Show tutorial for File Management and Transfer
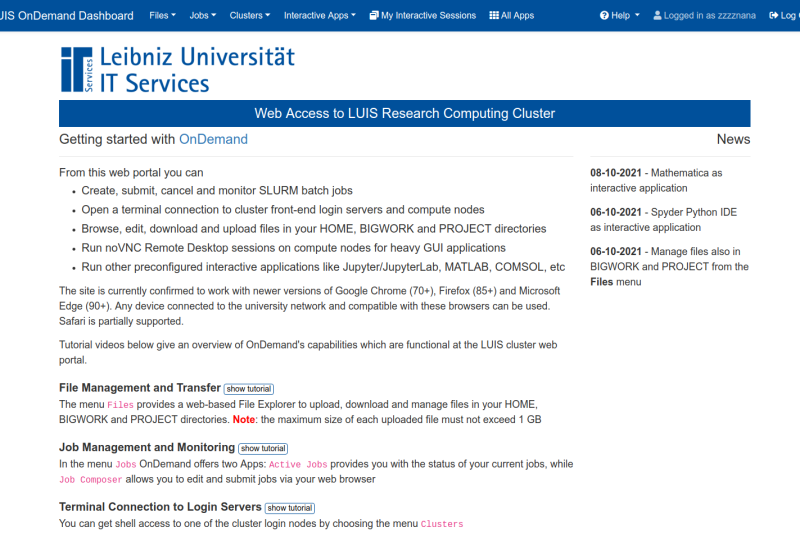This screenshot has height=536, width=800. pyautogui.click(x=248, y=389)
